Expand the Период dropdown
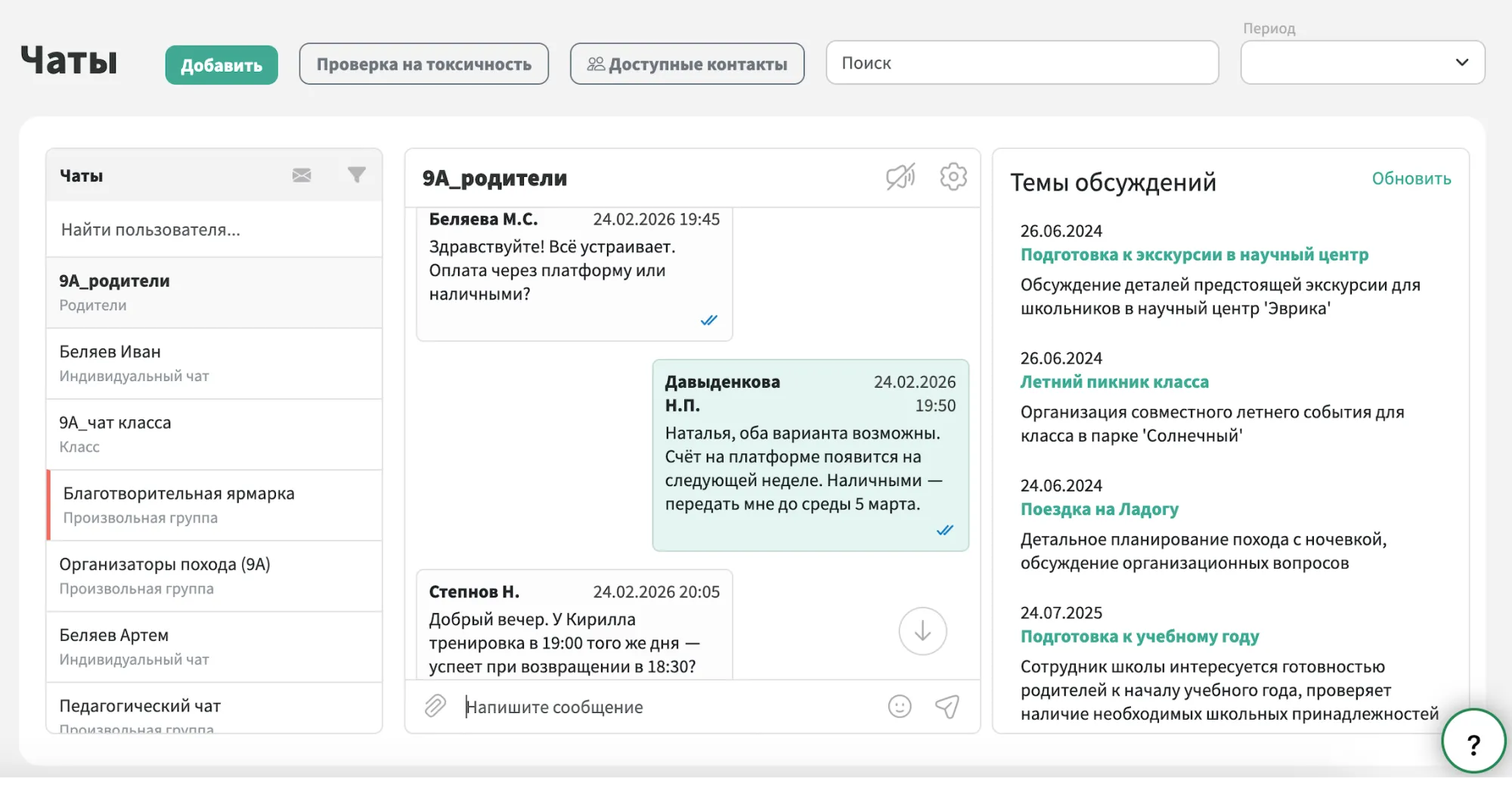Image resolution: width=1512 pixels, height=790 pixels. 1362,63
